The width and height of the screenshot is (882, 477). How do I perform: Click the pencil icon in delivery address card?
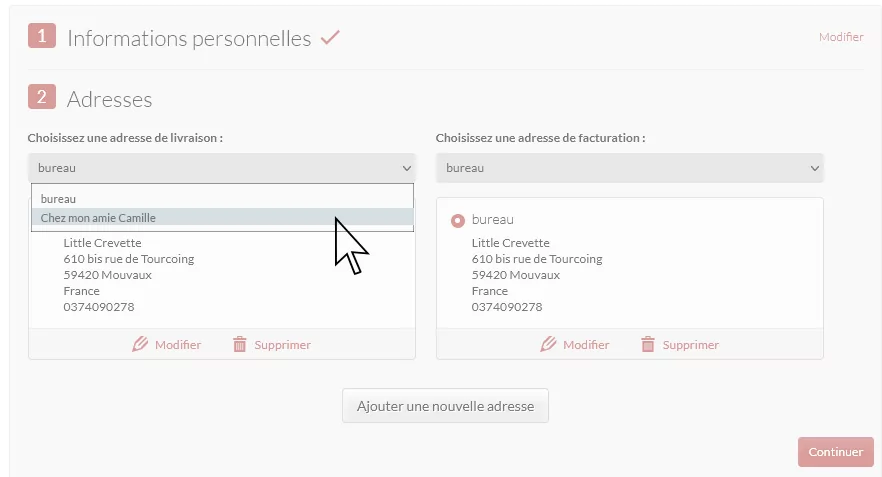point(140,344)
